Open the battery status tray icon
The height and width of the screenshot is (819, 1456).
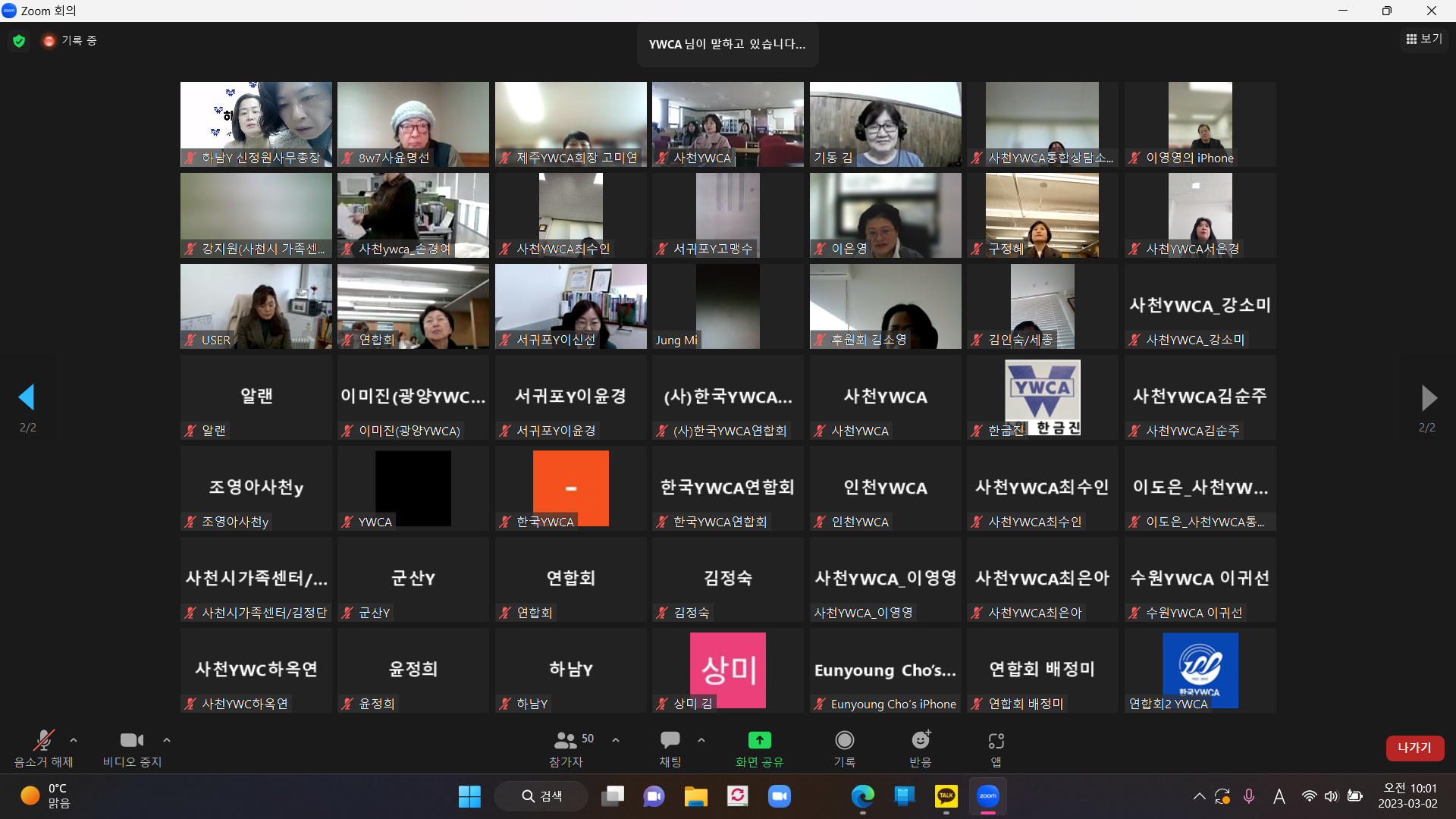click(1355, 796)
